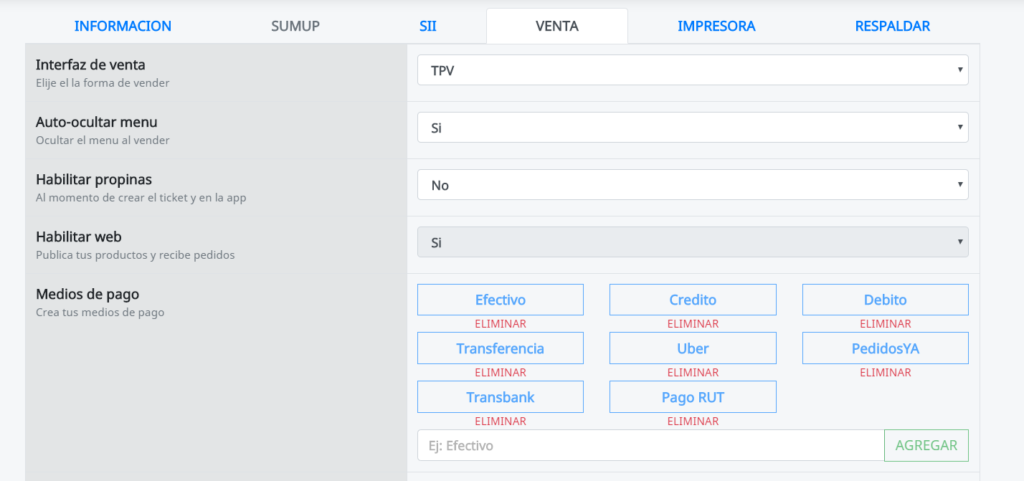Open the INFORMACION tab
The height and width of the screenshot is (481, 1024).
(x=123, y=26)
